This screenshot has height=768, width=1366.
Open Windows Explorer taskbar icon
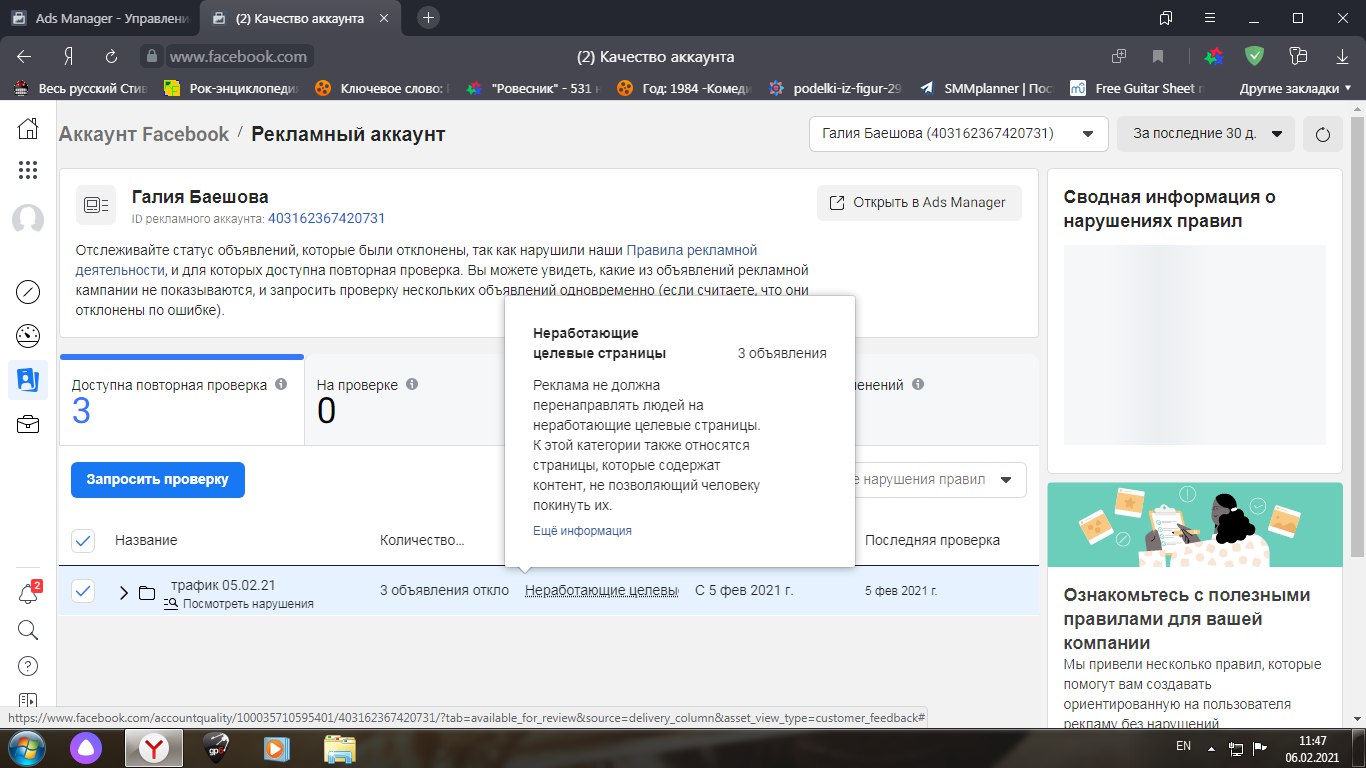(340, 748)
